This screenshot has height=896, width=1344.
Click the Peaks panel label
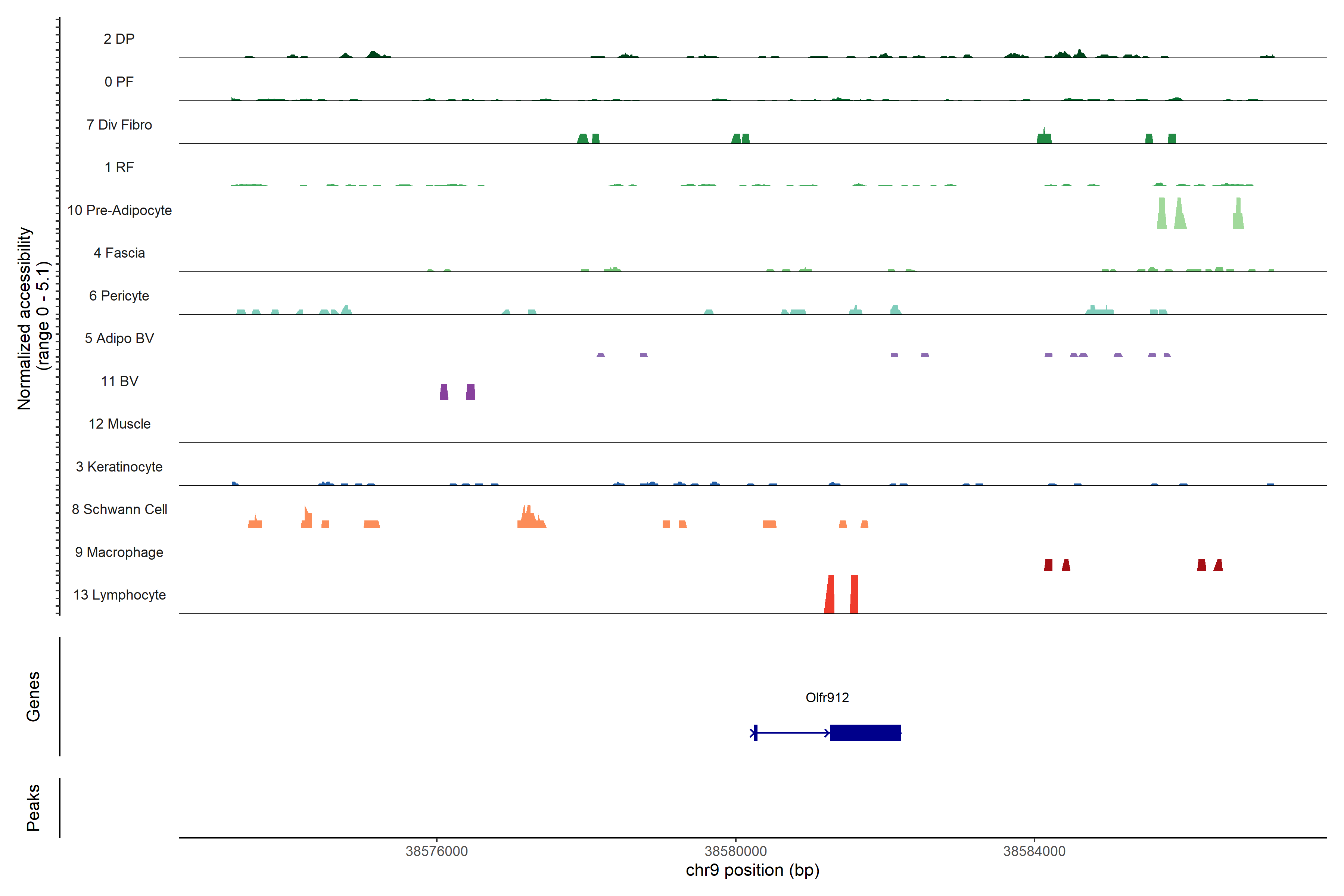(33, 808)
